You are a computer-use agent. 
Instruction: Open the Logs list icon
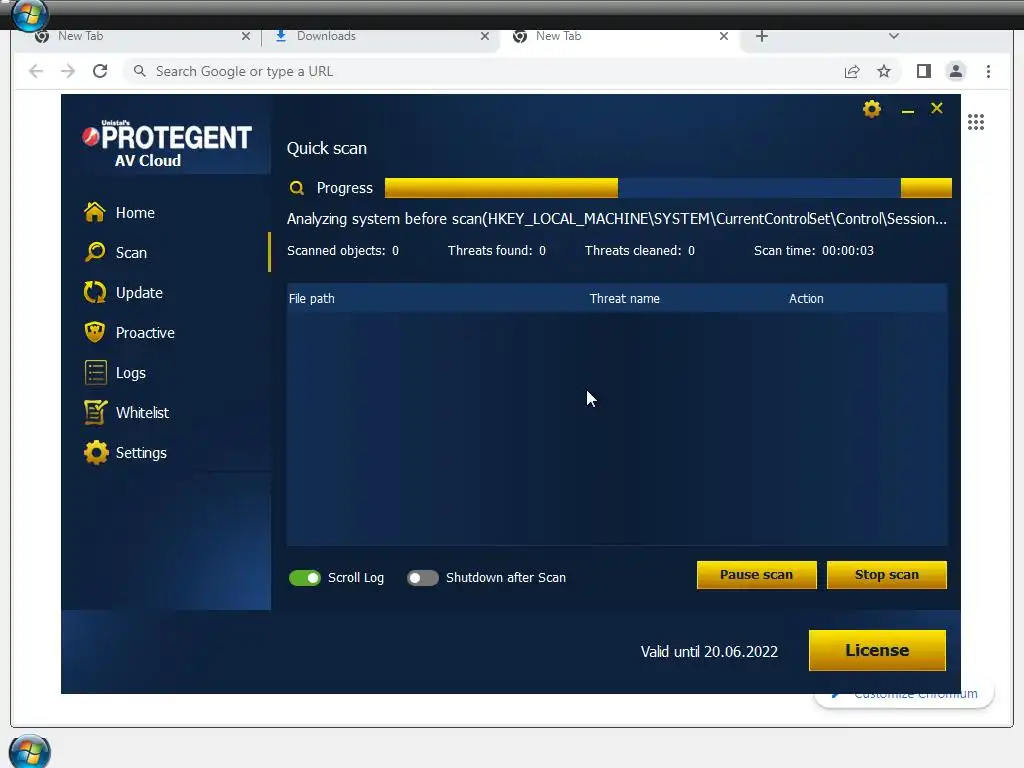tap(95, 372)
